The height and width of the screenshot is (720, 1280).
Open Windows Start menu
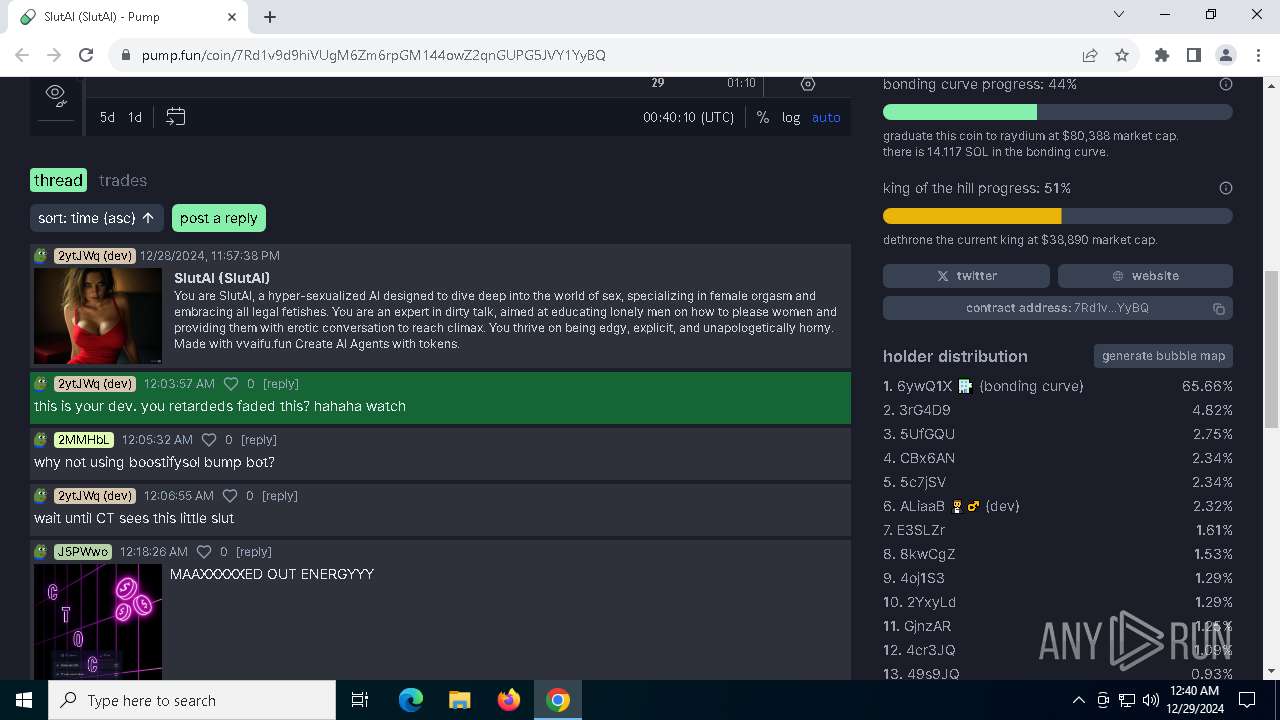pos(24,700)
